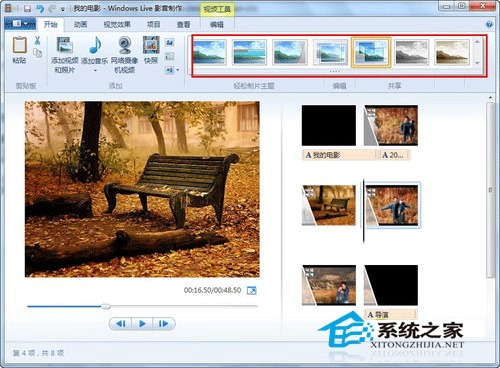Select the black-and-white theme thumbnail
The height and width of the screenshot is (368, 500).
[x=412, y=52]
